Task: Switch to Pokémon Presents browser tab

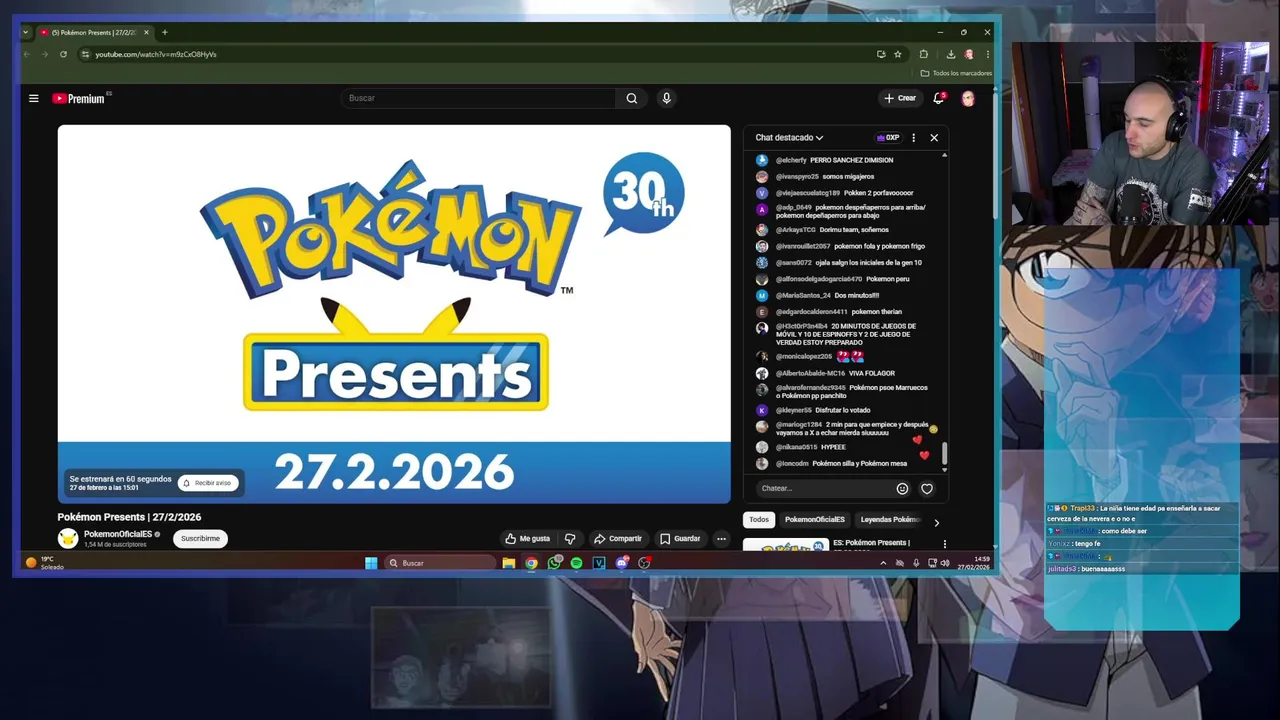Action: tap(93, 32)
